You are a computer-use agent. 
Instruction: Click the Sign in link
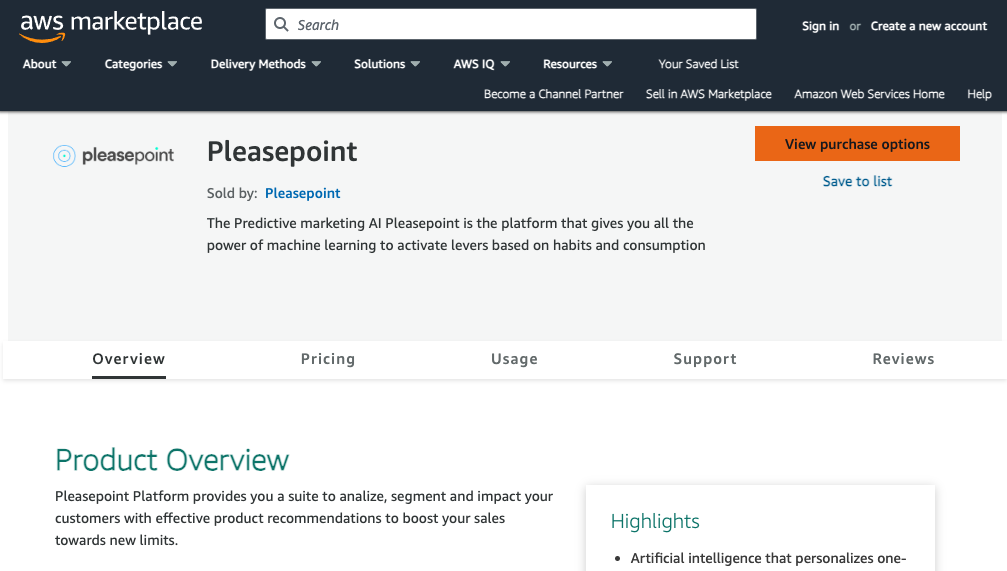(820, 26)
